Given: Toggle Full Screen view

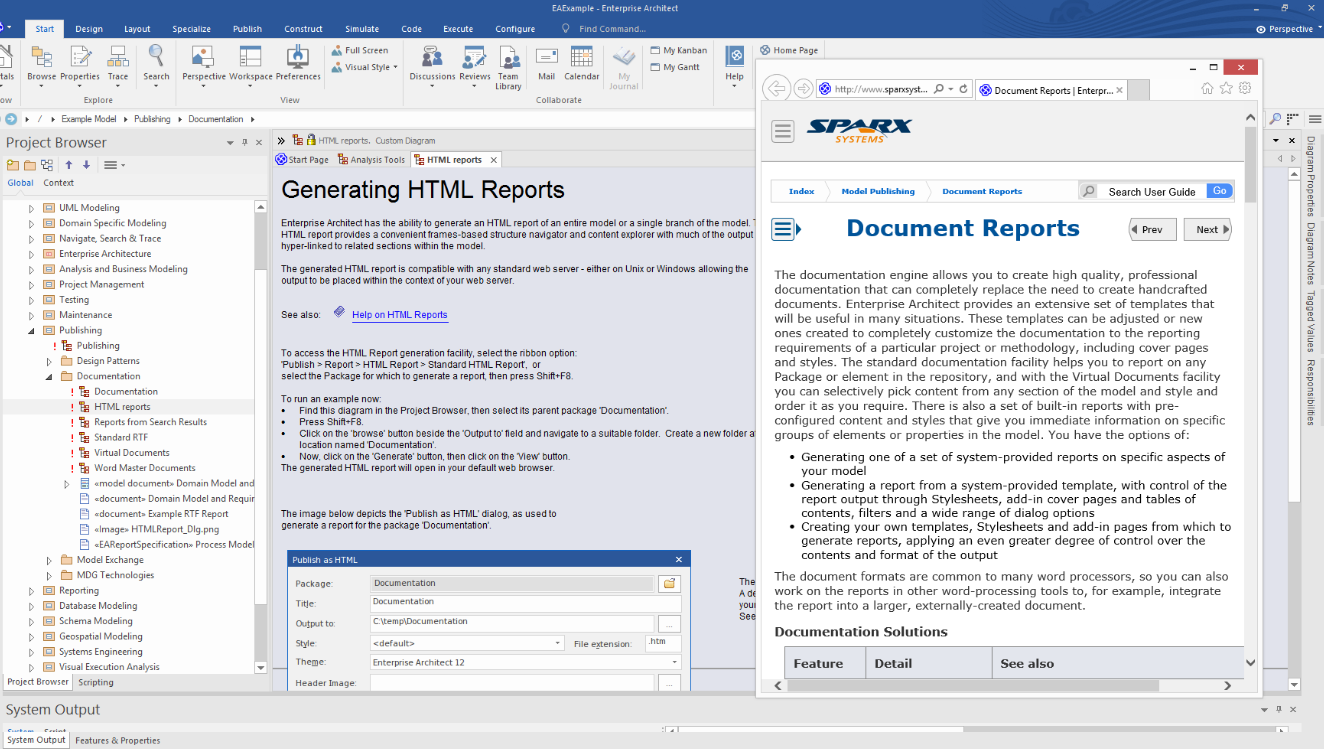Looking at the screenshot, I should coord(360,50).
